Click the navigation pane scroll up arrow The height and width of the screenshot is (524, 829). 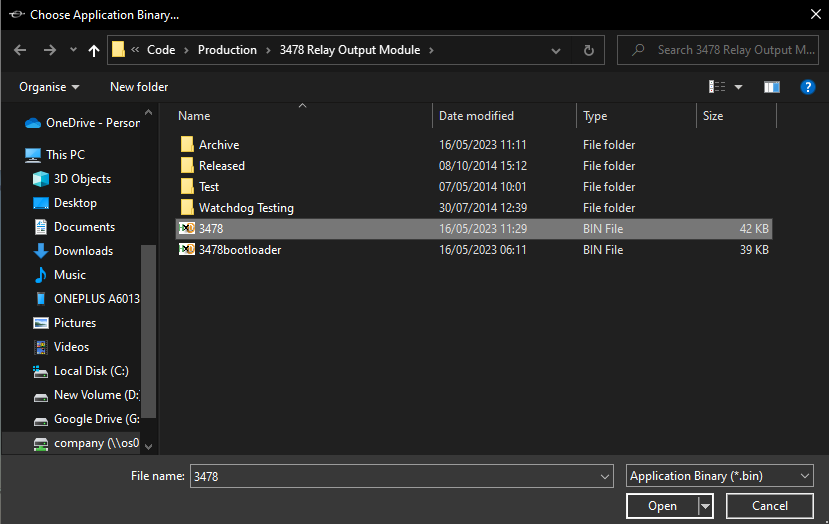(149, 113)
